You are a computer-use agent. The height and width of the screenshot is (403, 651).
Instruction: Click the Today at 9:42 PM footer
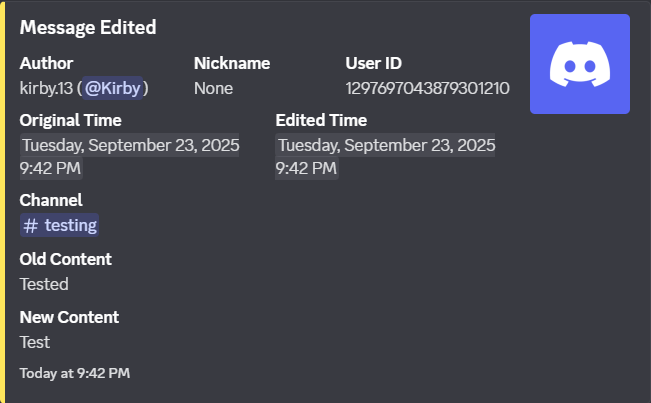(x=75, y=373)
